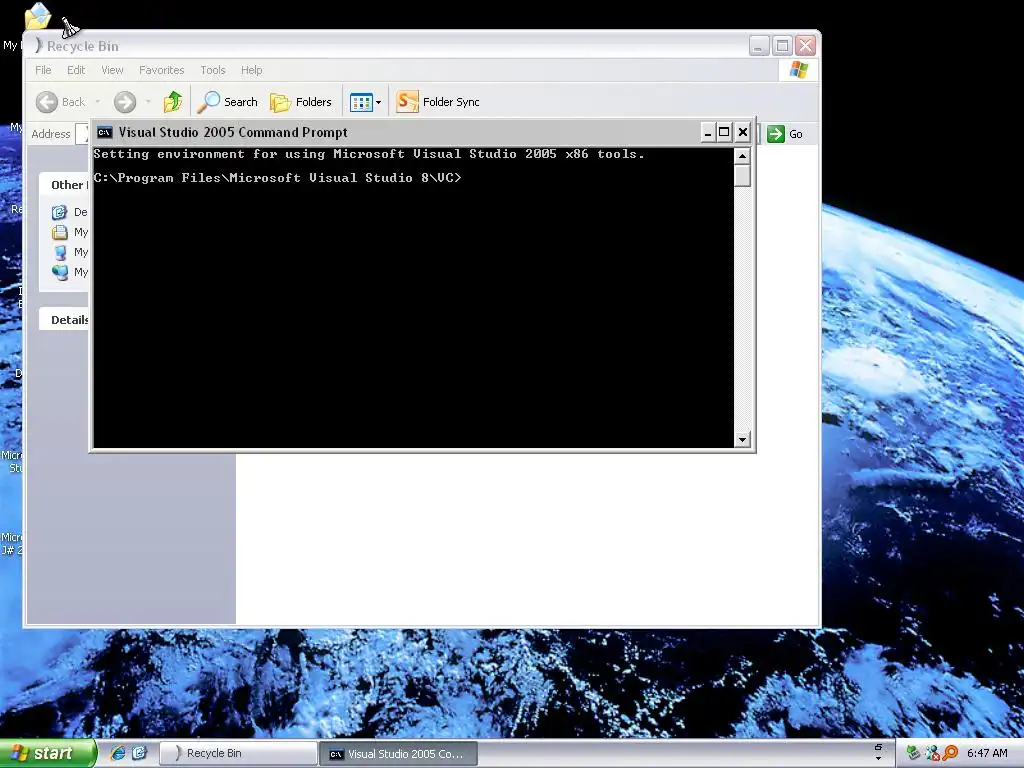Maximize the Visual Studio 2005 Command Prompt
This screenshot has width=1024, height=768.
click(724, 133)
